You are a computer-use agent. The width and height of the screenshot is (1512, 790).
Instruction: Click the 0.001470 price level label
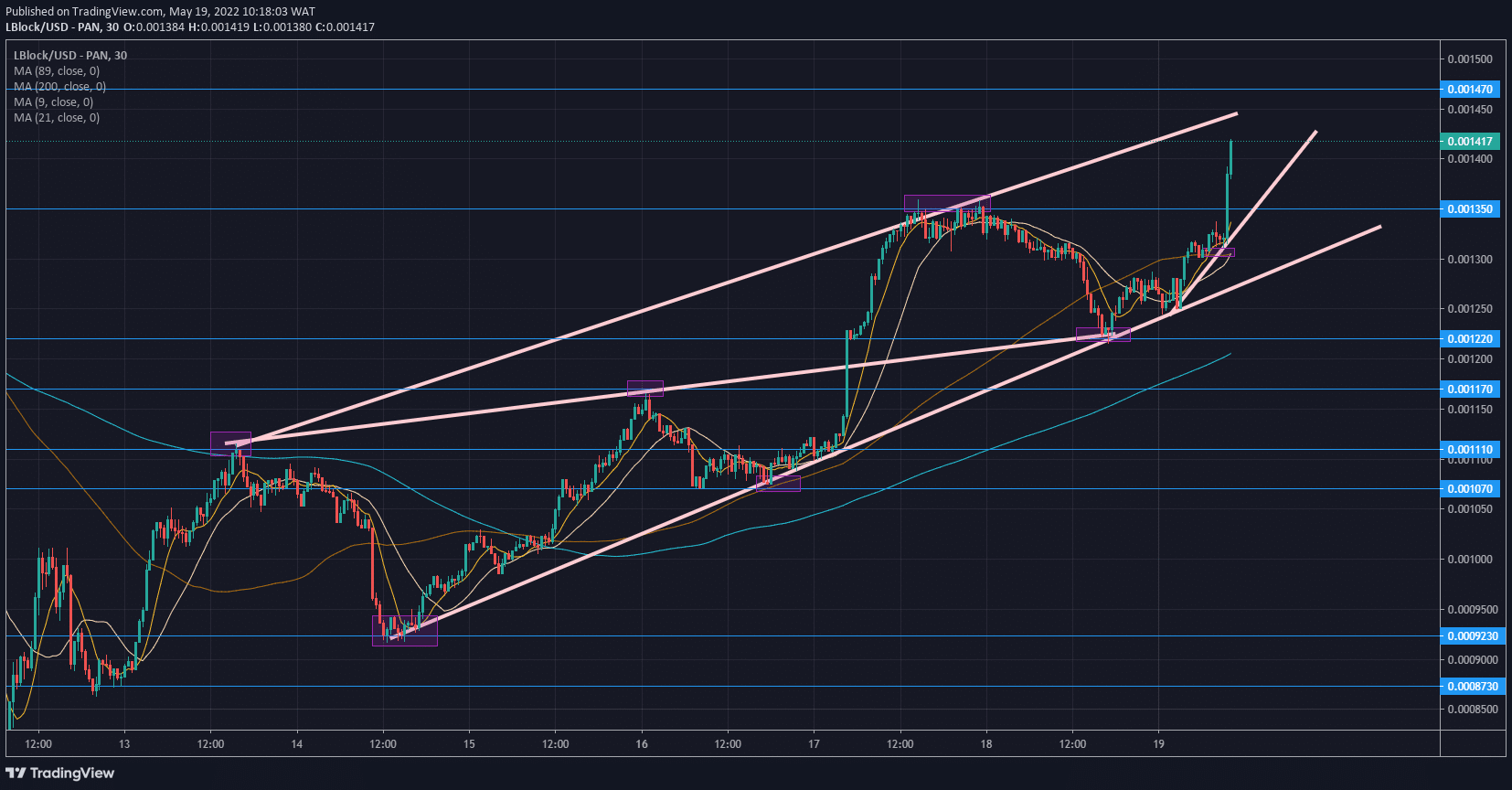coord(1470,90)
